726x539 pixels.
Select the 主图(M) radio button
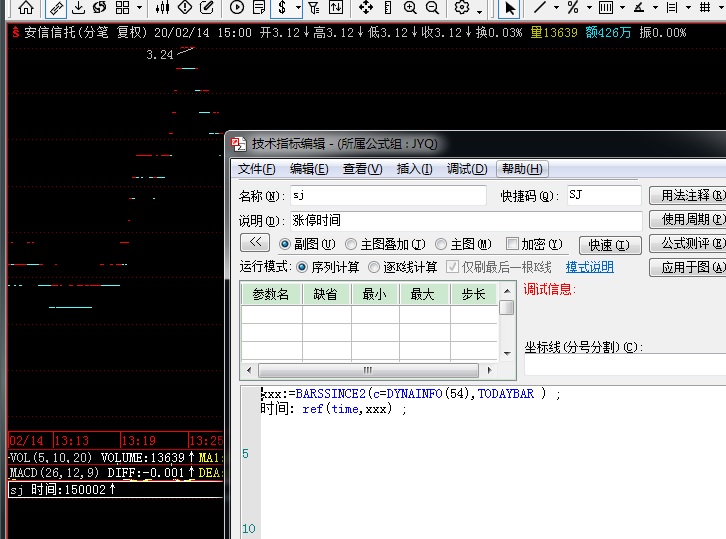441,244
